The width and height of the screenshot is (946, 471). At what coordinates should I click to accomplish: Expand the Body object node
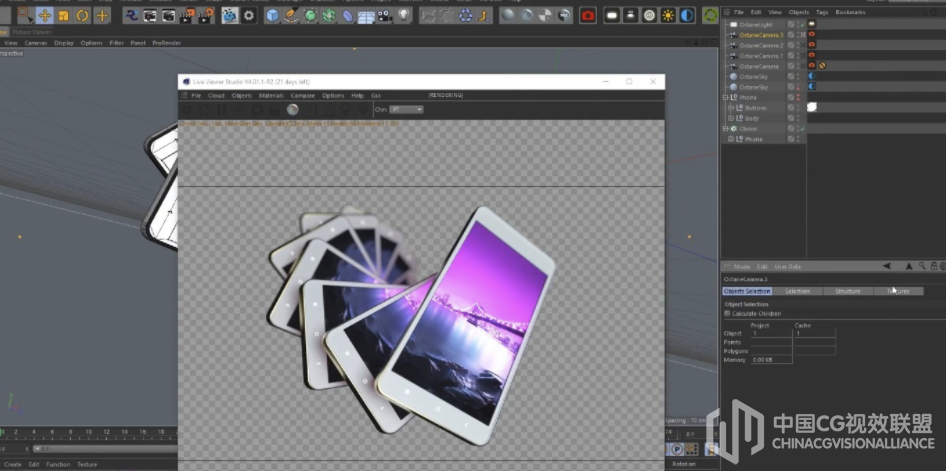pos(731,118)
